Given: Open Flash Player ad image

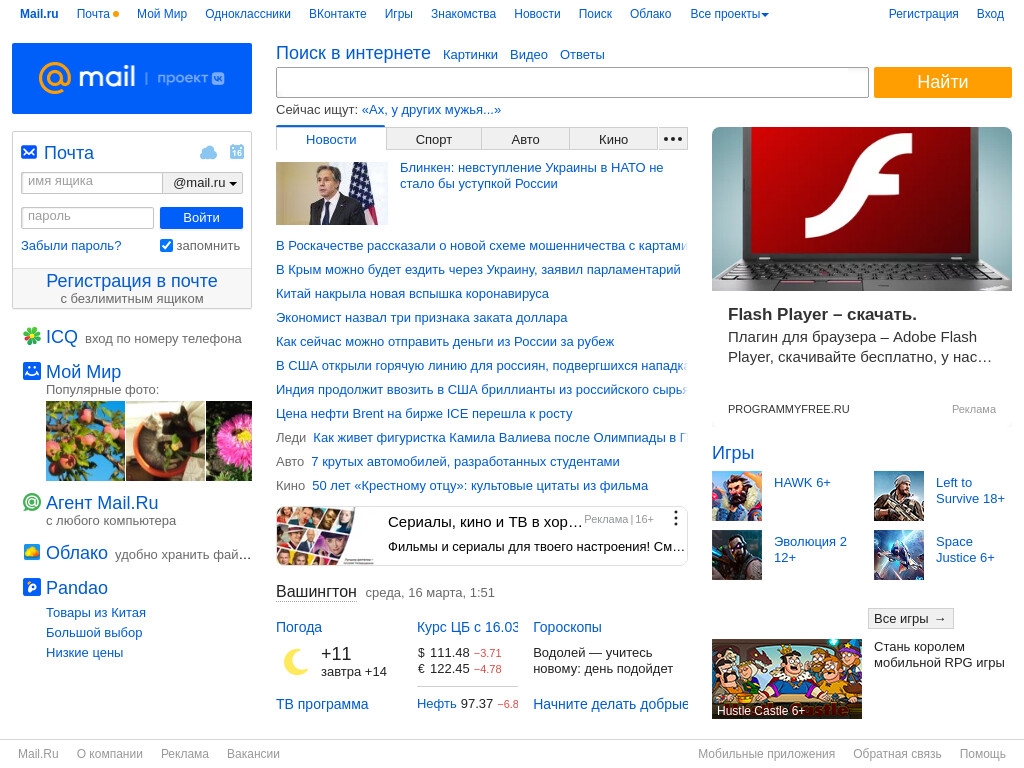Looking at the screenshot, I should (x=861, y=209).
